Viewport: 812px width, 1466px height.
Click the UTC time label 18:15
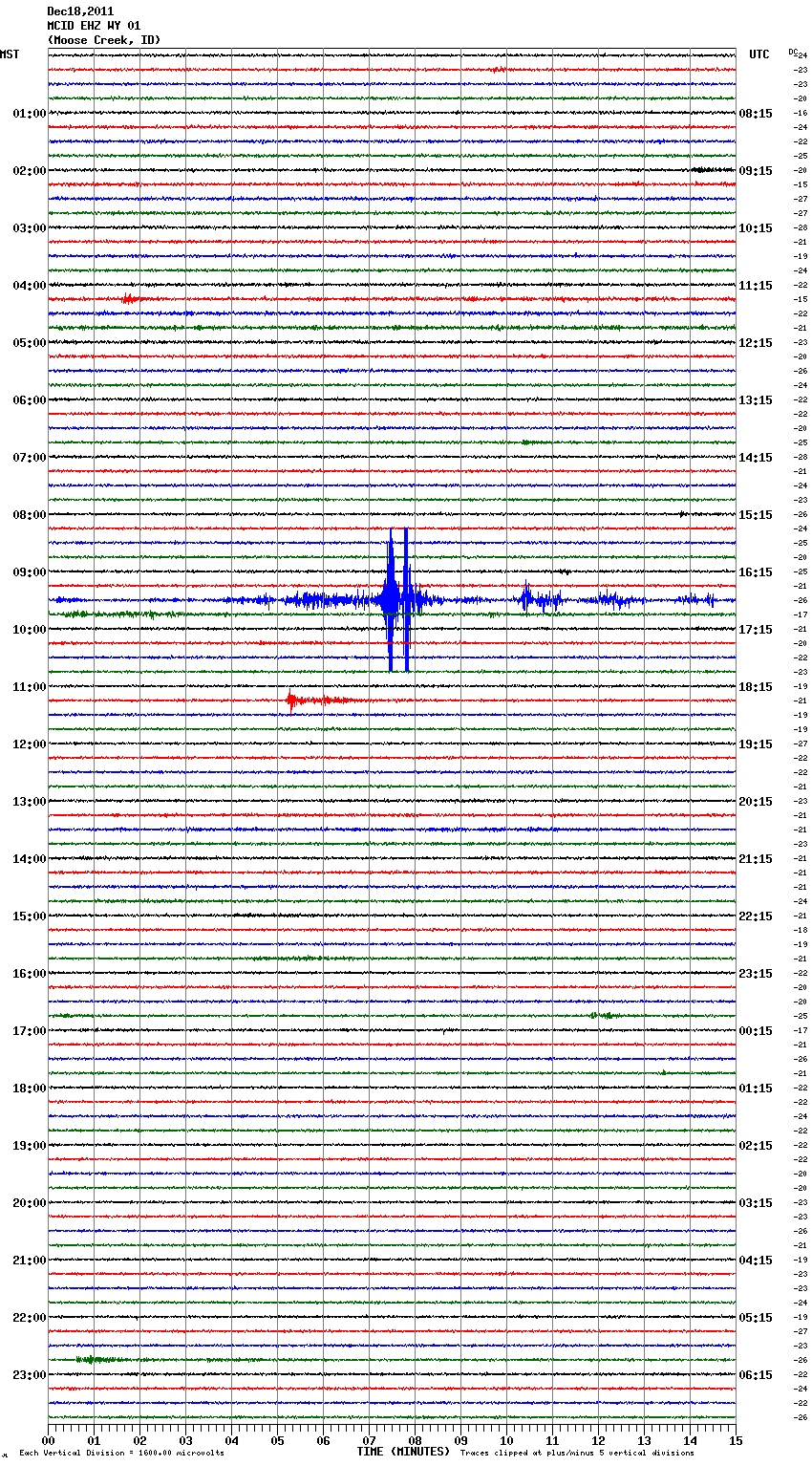(x=756, y=687)
